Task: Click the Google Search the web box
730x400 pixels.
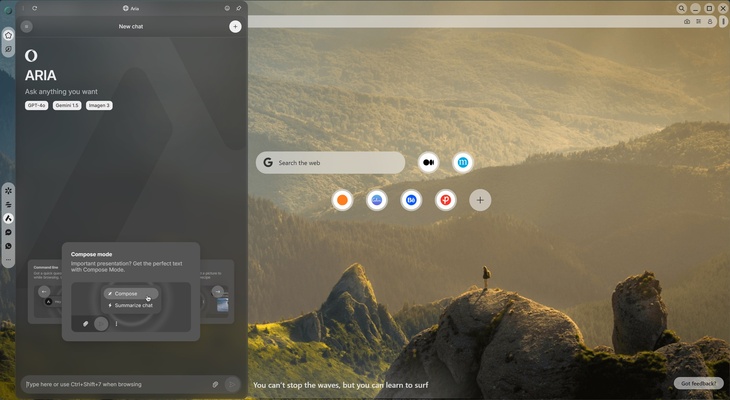Action: (330, 163)
